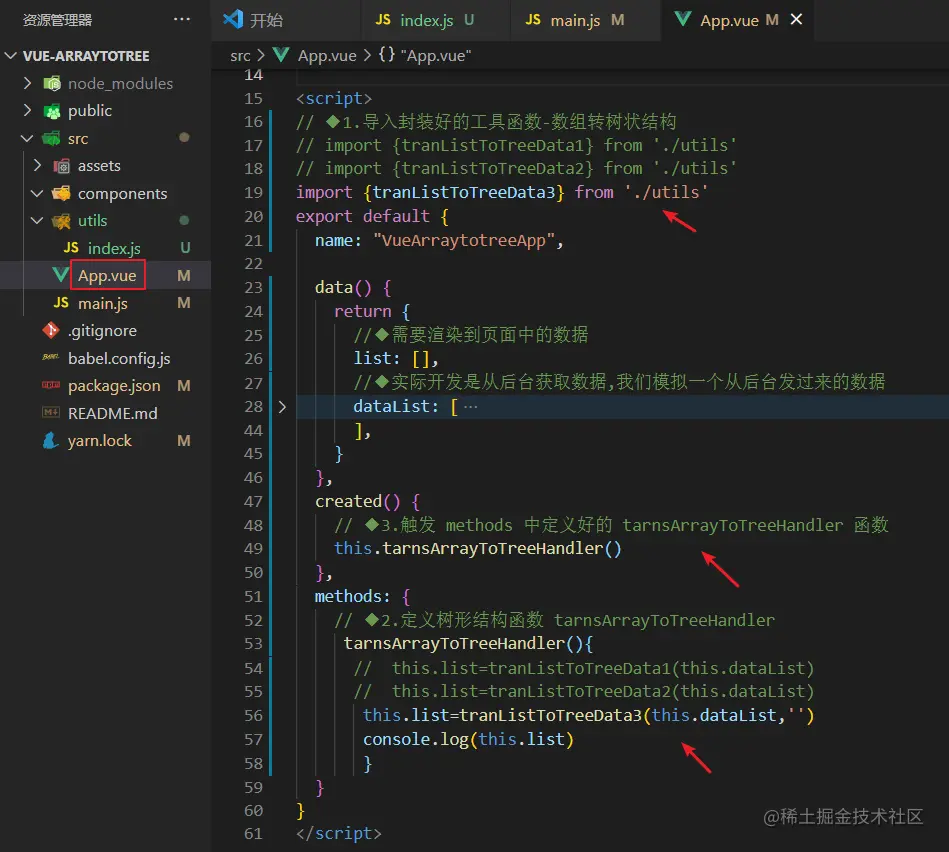The image size is (949, 852).
Task: Open App.vue in the explorer tree
Action: point(105,275)
